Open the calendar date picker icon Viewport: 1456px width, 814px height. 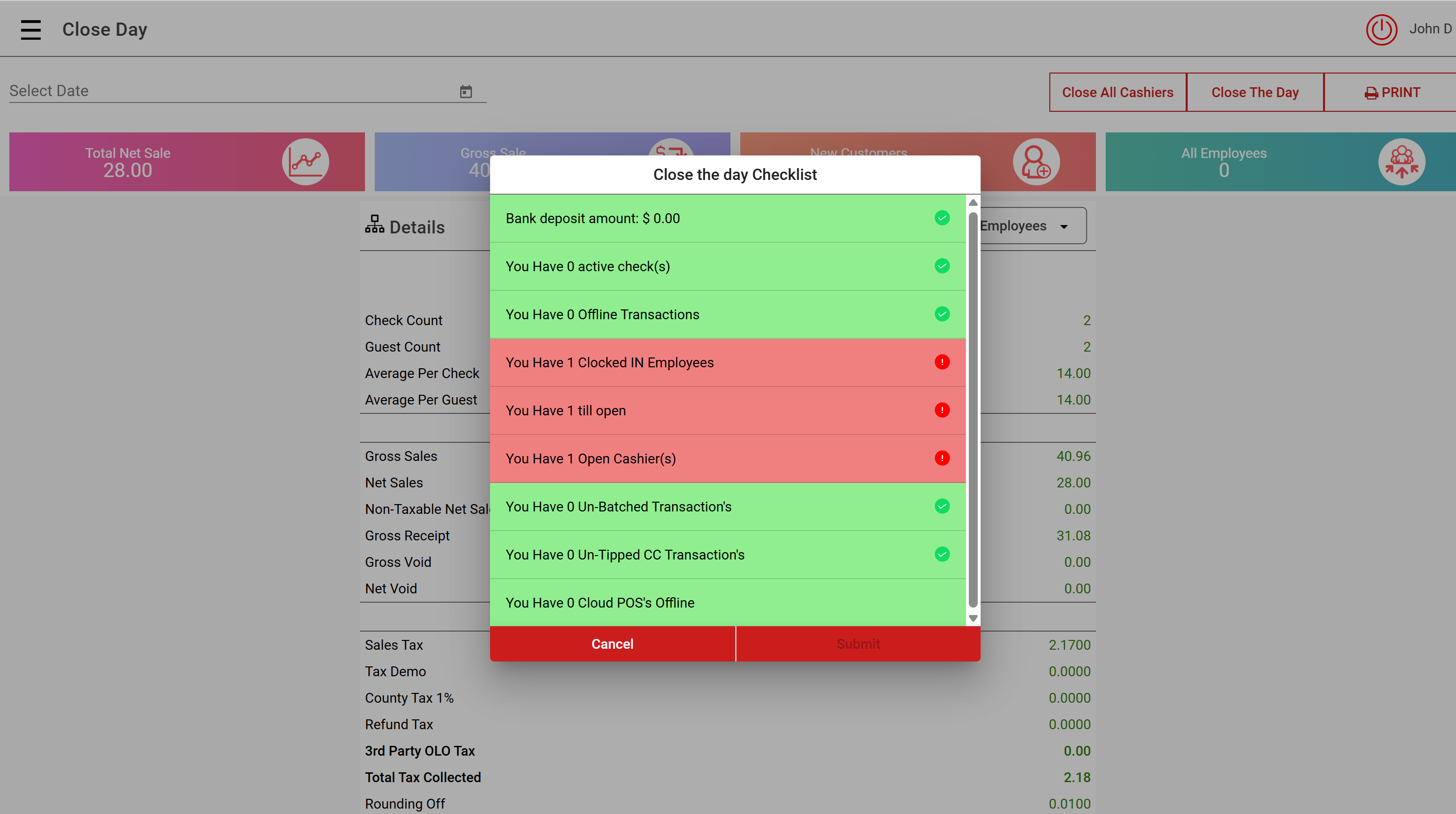click(465, 92)
